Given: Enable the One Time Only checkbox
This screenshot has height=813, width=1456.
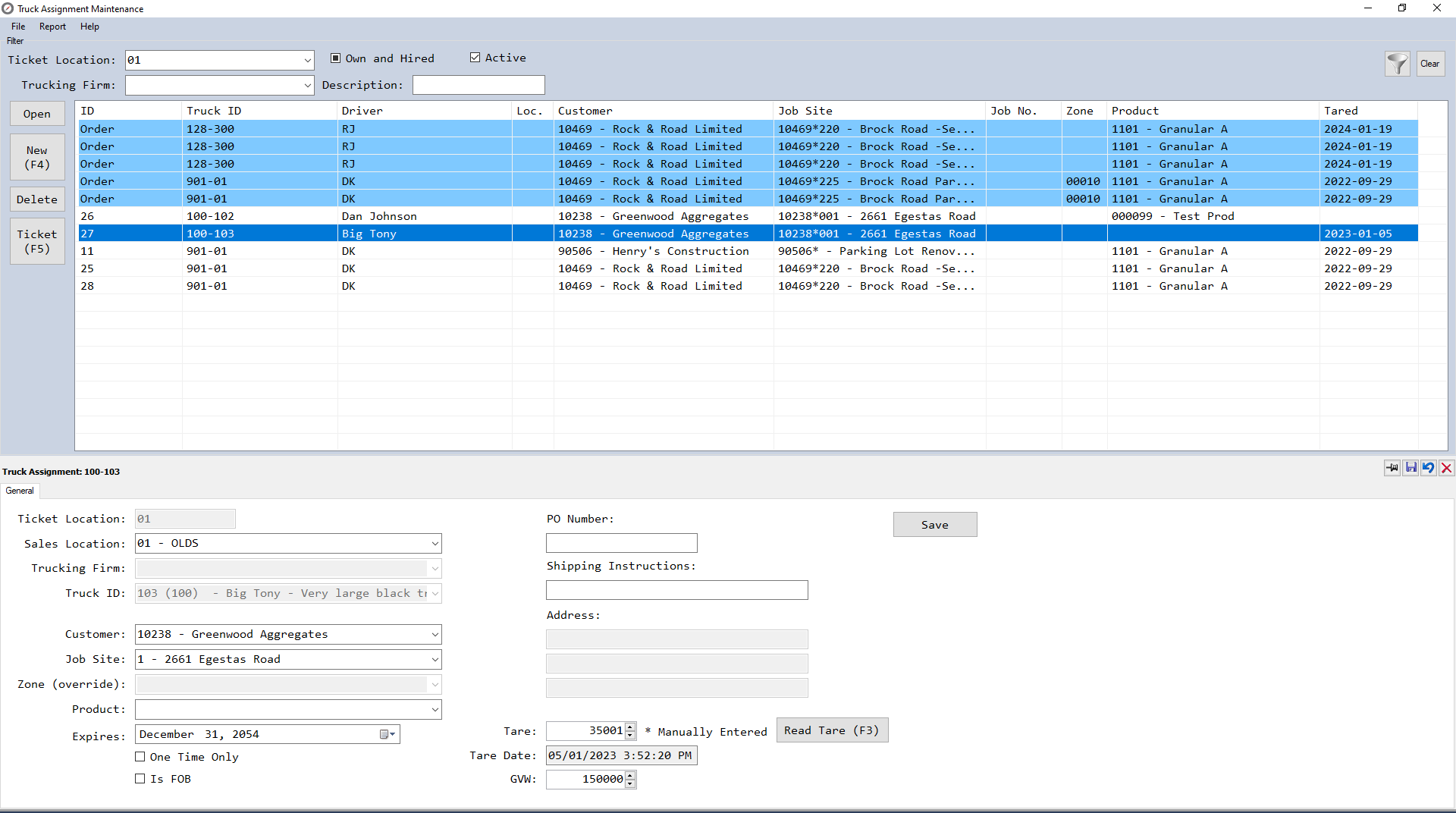Looking at the screenshot, I should pos(140,757).
